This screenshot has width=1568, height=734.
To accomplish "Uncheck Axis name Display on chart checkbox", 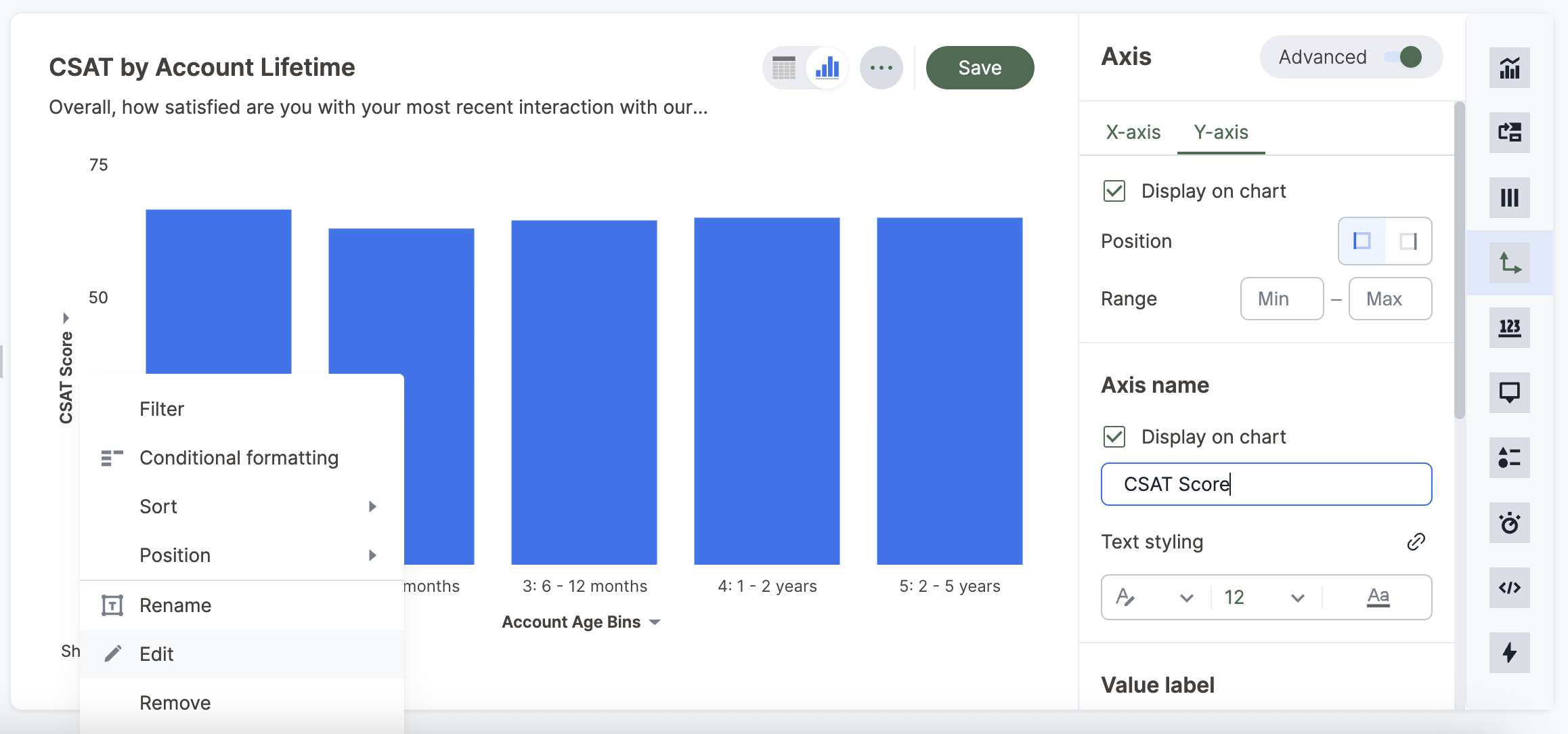I will (x=1114, y=437).
